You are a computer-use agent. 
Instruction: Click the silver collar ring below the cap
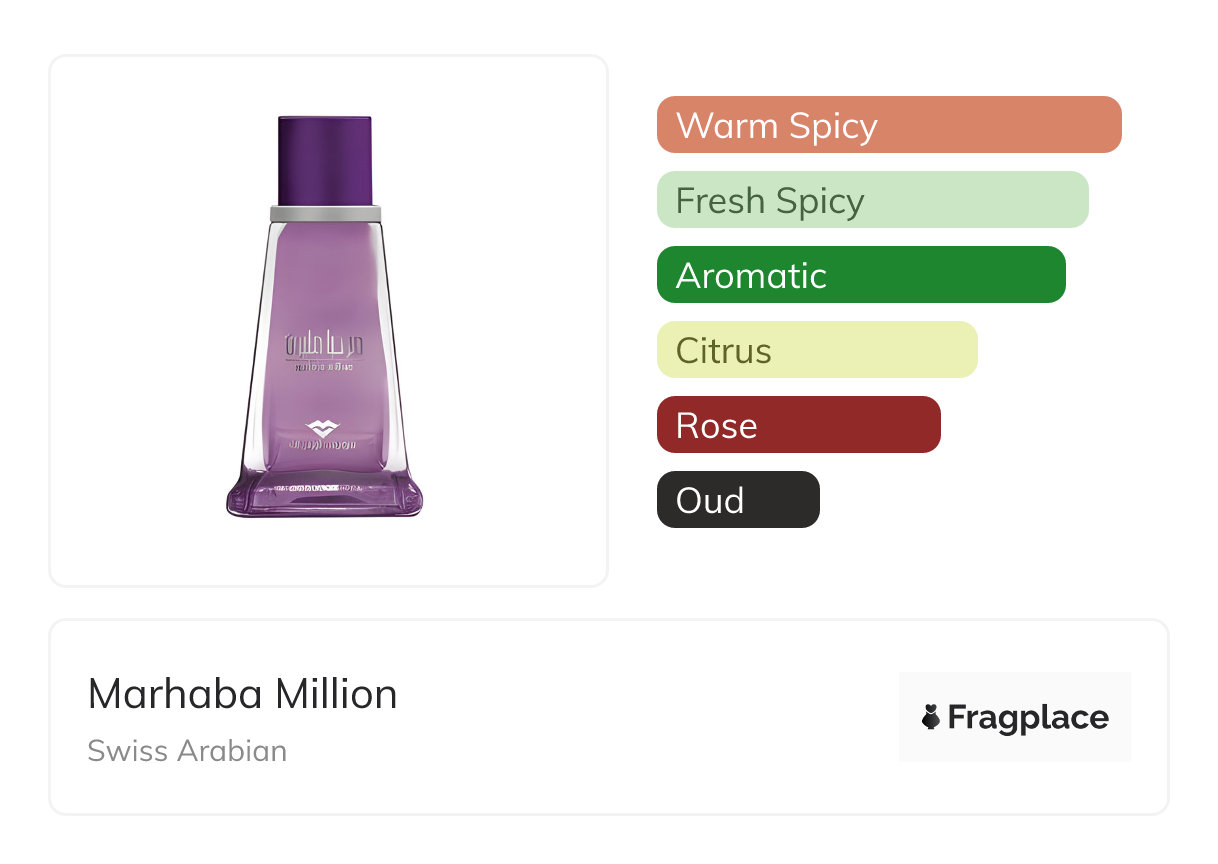coord(325,212)
